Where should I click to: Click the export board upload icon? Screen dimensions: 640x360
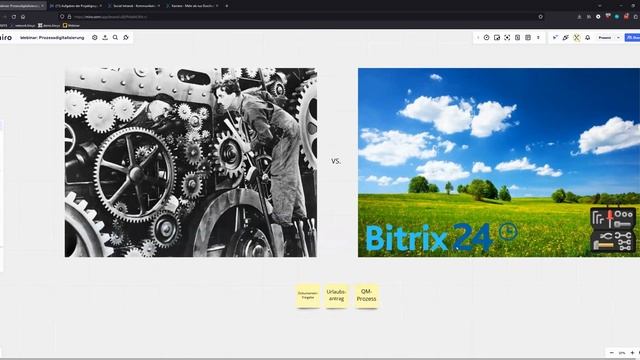click(105, 38)
